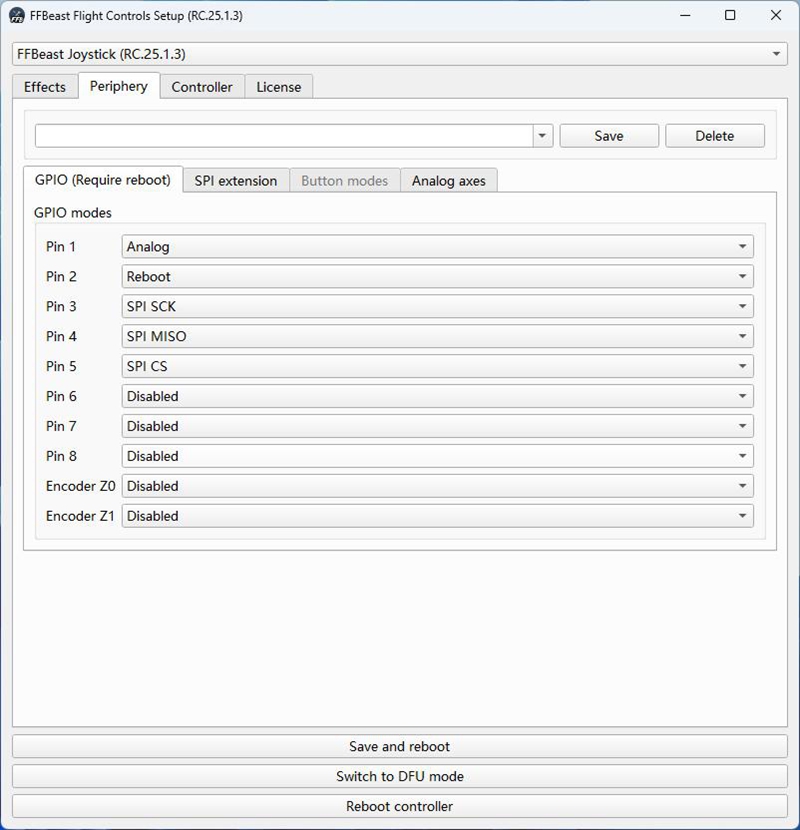Image resolution: width=800 pixels, height=830 pixels.
Task: Expand the profile preset dropdown arrow
Action: click(543, 136)
